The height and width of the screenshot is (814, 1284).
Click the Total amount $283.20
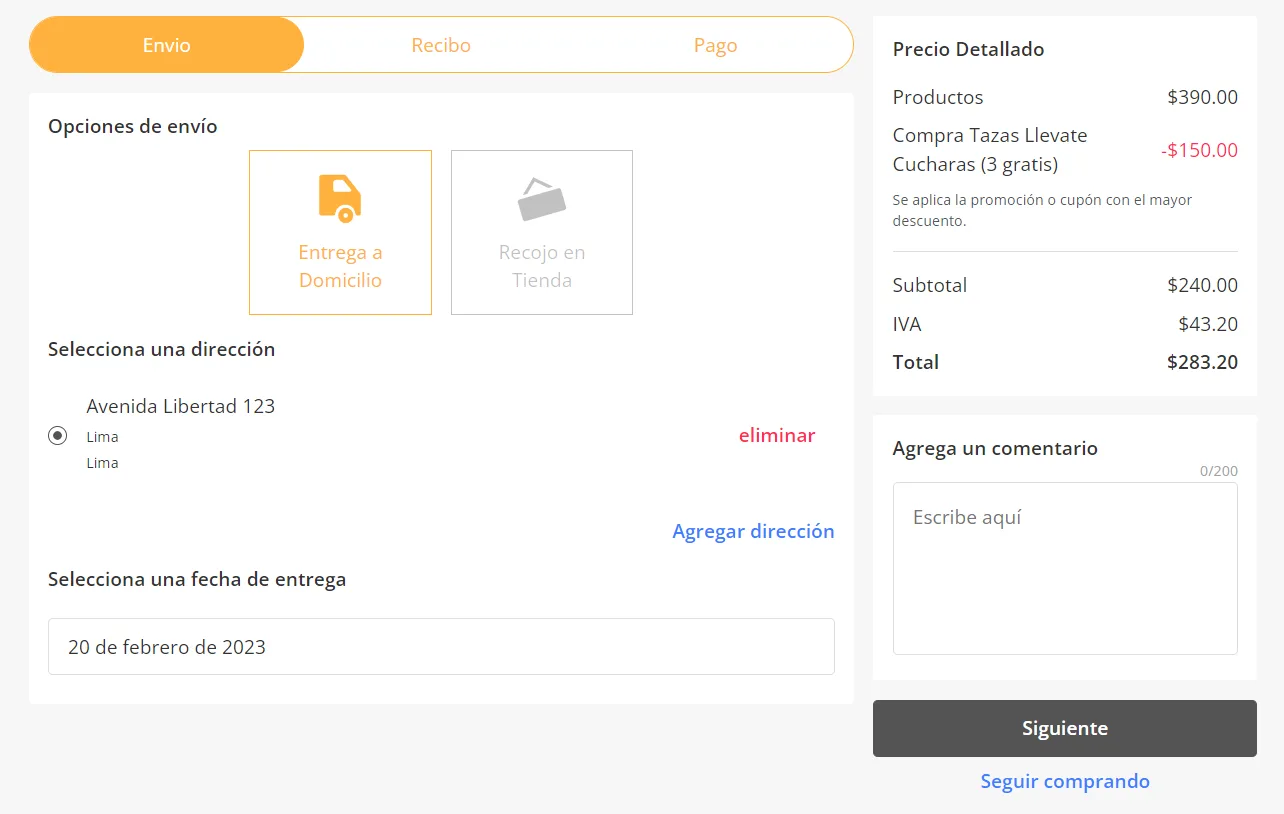[1202, 362]
